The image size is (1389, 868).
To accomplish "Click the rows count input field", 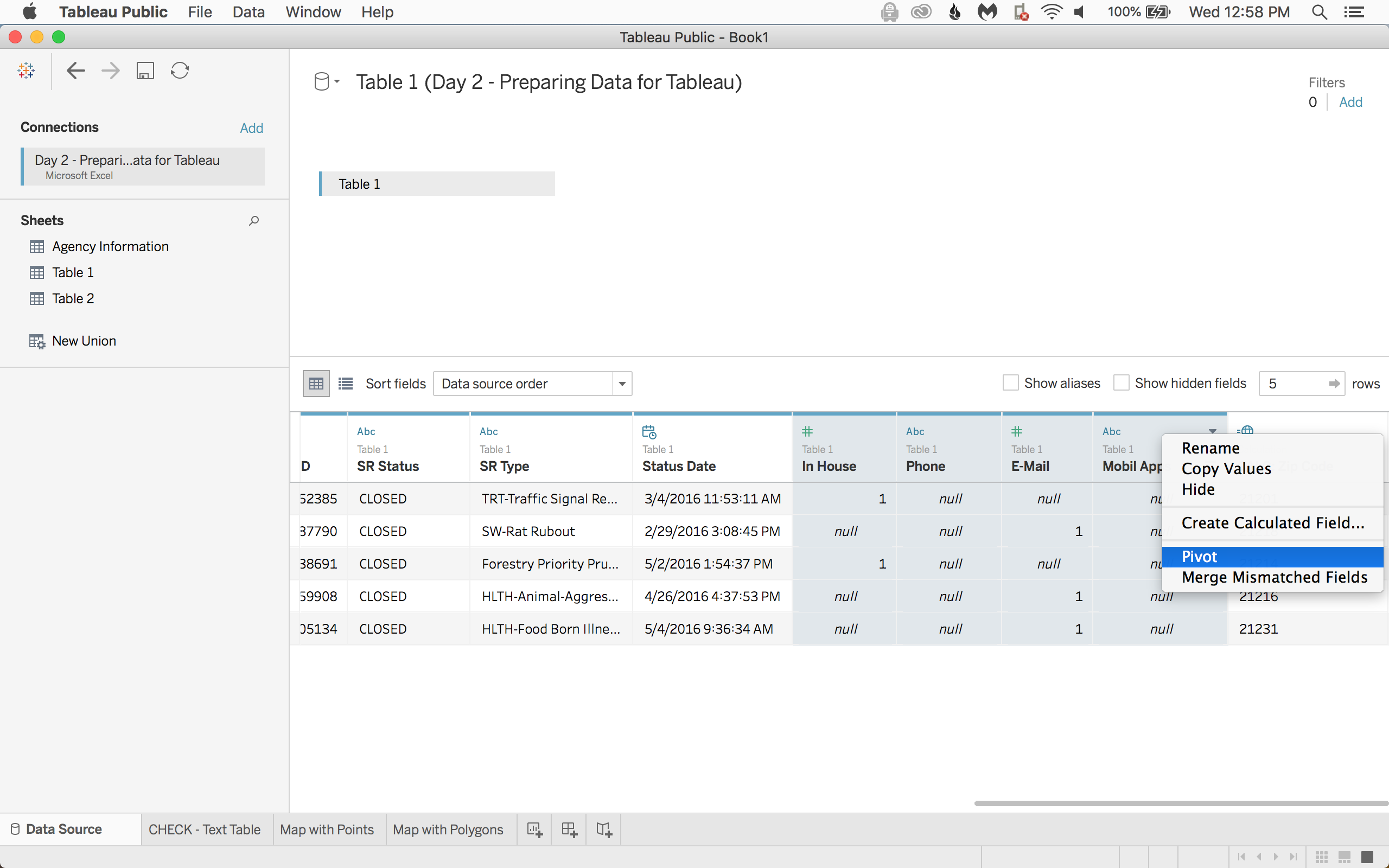I will point(1292,384).
